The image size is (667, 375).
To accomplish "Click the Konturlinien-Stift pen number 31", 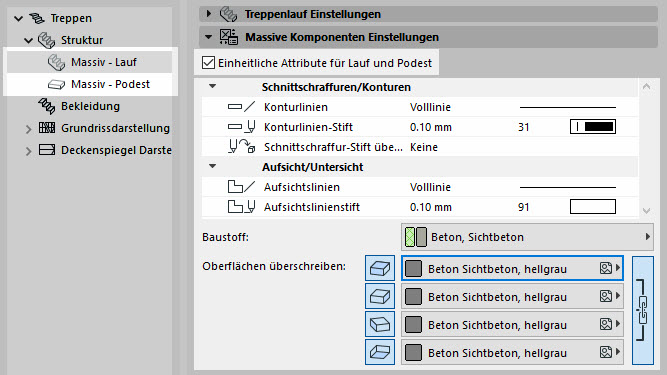I will point(524,127).
